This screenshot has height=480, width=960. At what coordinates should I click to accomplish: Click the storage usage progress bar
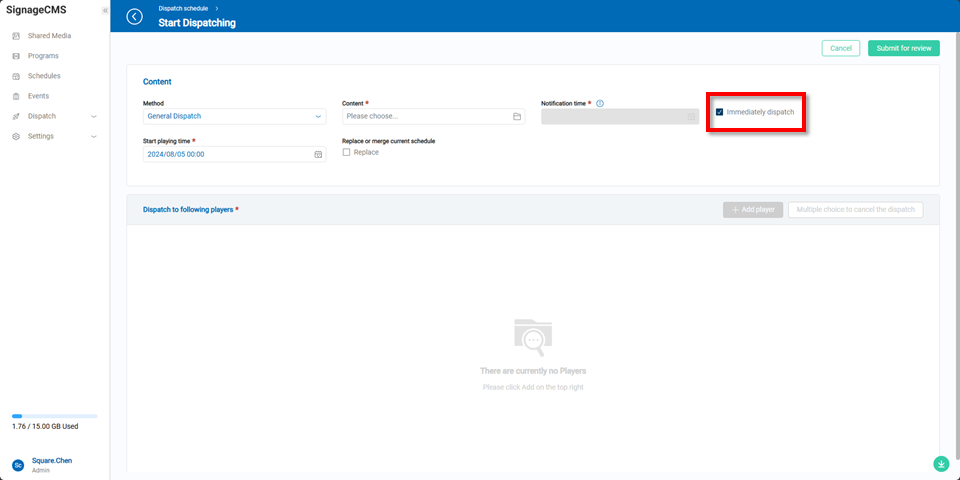54,416
